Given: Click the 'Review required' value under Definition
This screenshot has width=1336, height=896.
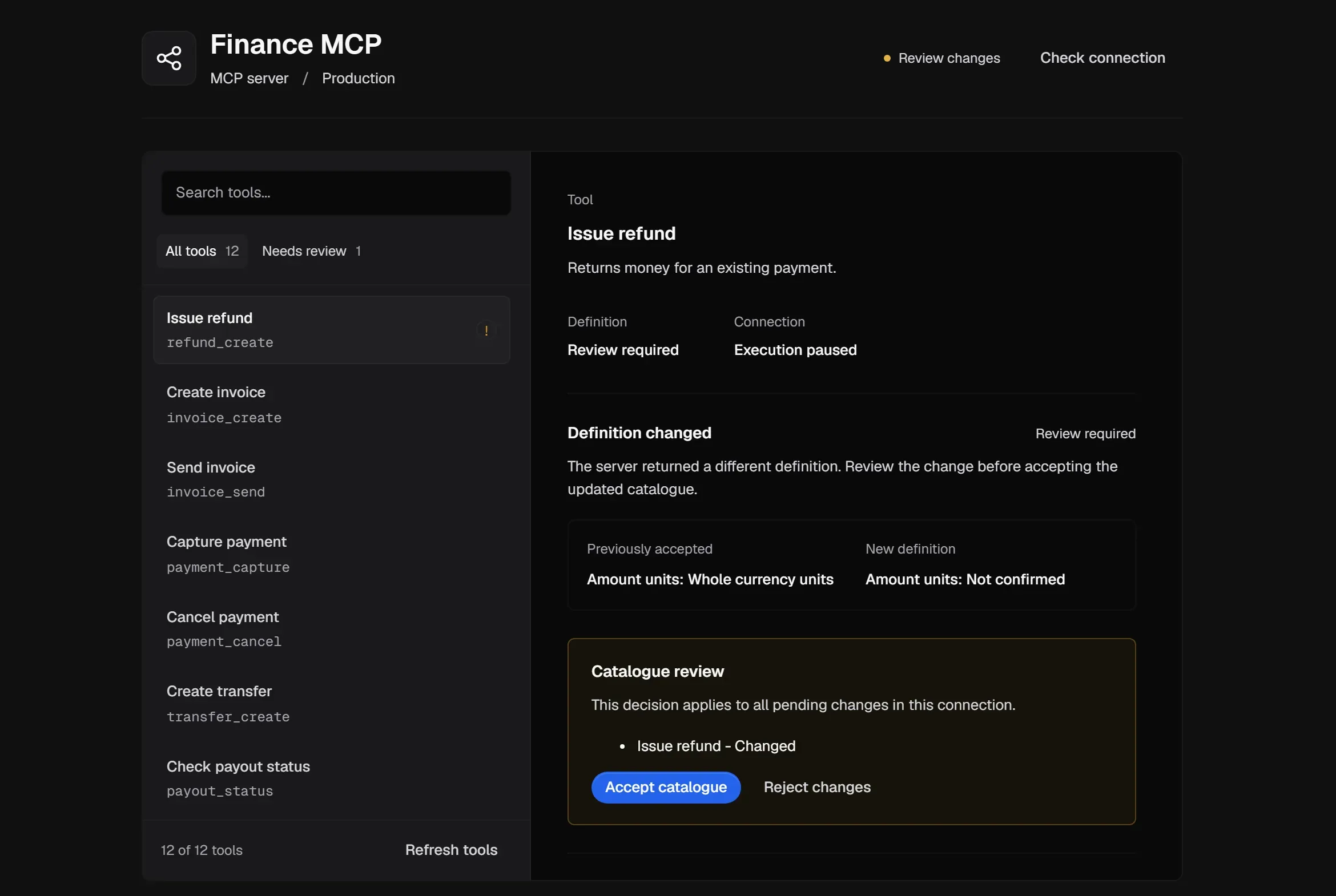Looking at the screenshot, I should click(623, 350).
